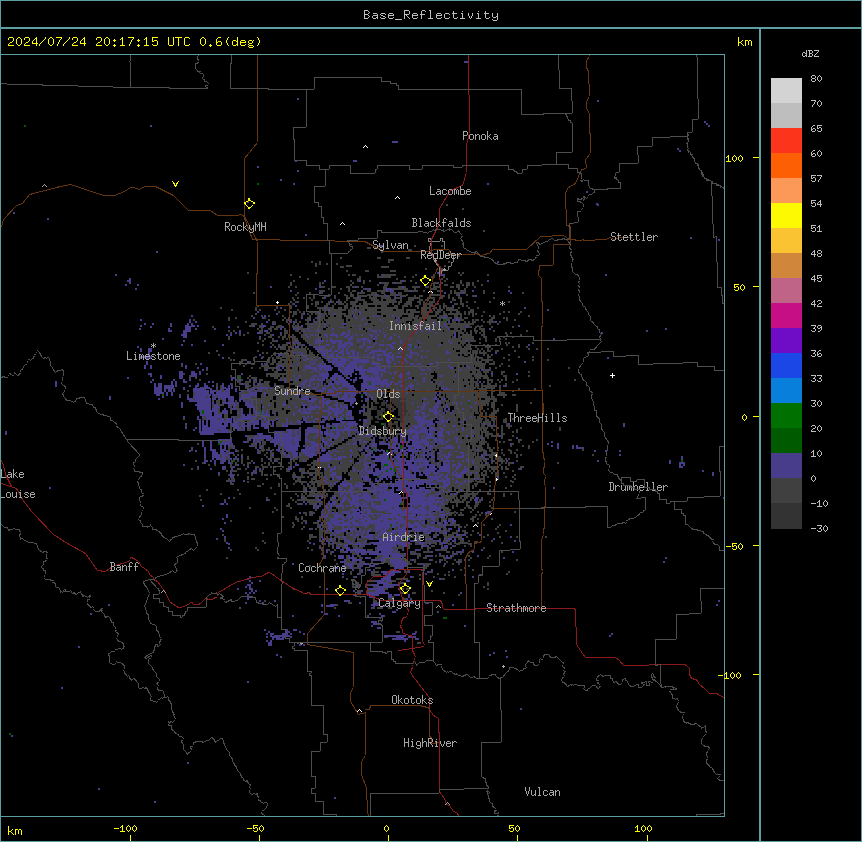Pick the purple 36-39 dBZ legend swatch
The width and height of the screenshot is (862, 842).
pos(786,340)
